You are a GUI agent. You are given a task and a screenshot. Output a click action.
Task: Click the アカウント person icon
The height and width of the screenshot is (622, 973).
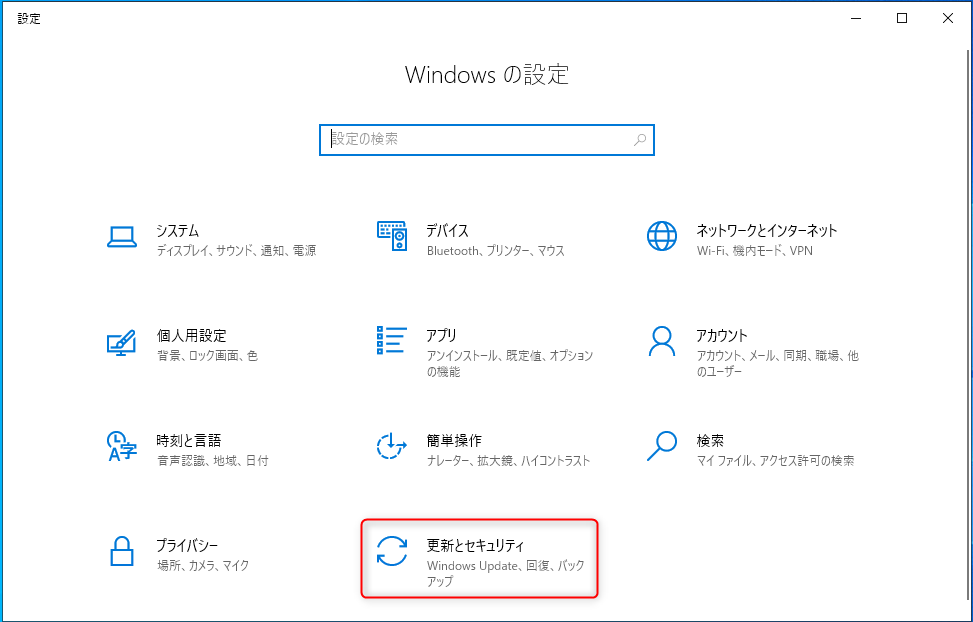pyautogui.click(x=661, y=342)
